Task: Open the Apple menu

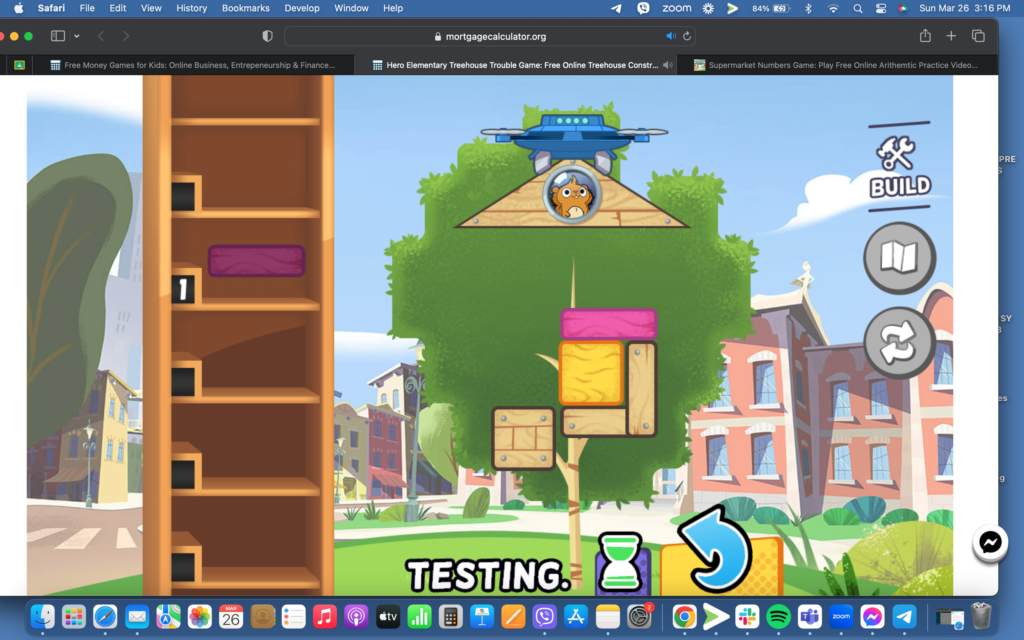Action: [18, 8]
